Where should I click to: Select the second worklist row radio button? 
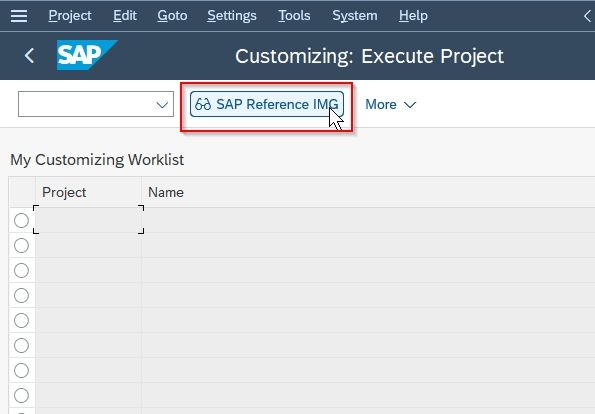(21, 246)
